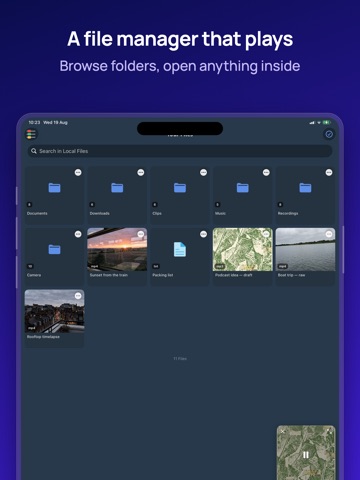The image size is (360, 480).
Task: Click the Boat trip — raw label
Action: (291, 275)
